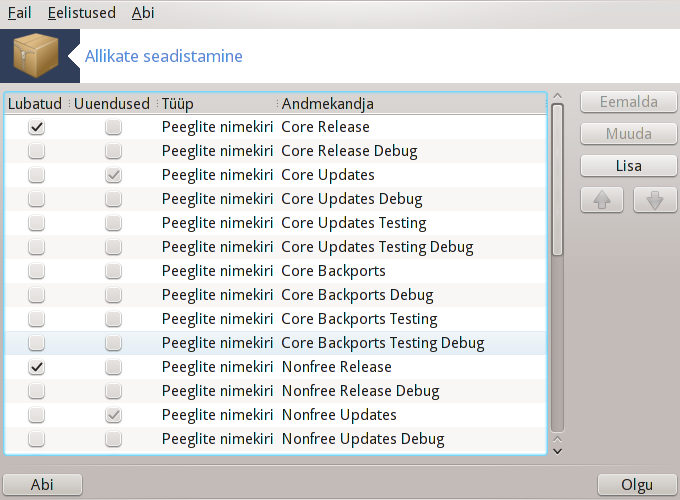
Task: Click the bottom scroll-up chevron
Action: pos(558,440)
